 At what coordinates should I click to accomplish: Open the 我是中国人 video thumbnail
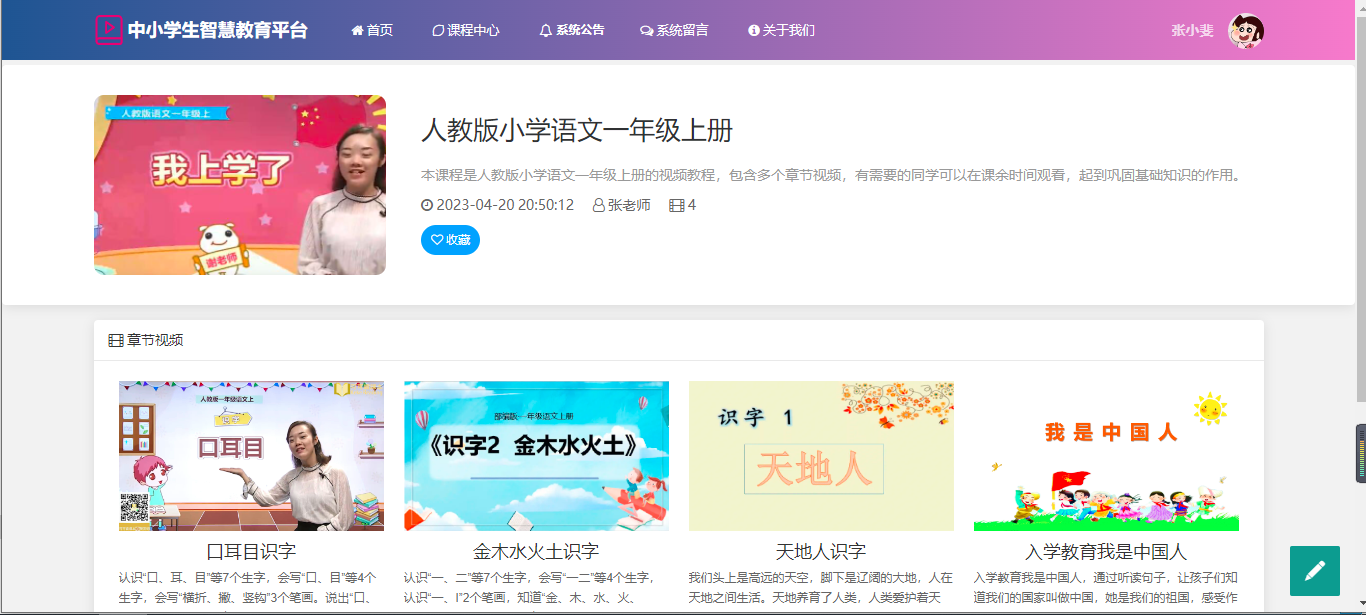pos(1106,456)
